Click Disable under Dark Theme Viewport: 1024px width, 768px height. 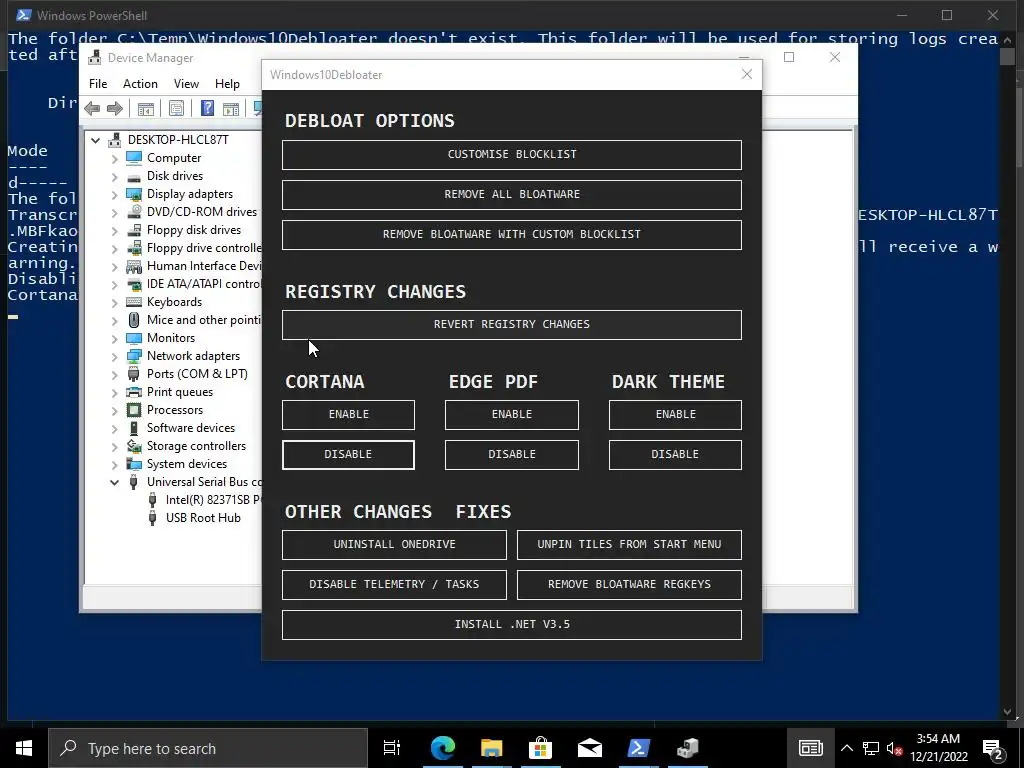tap(675, 455)
